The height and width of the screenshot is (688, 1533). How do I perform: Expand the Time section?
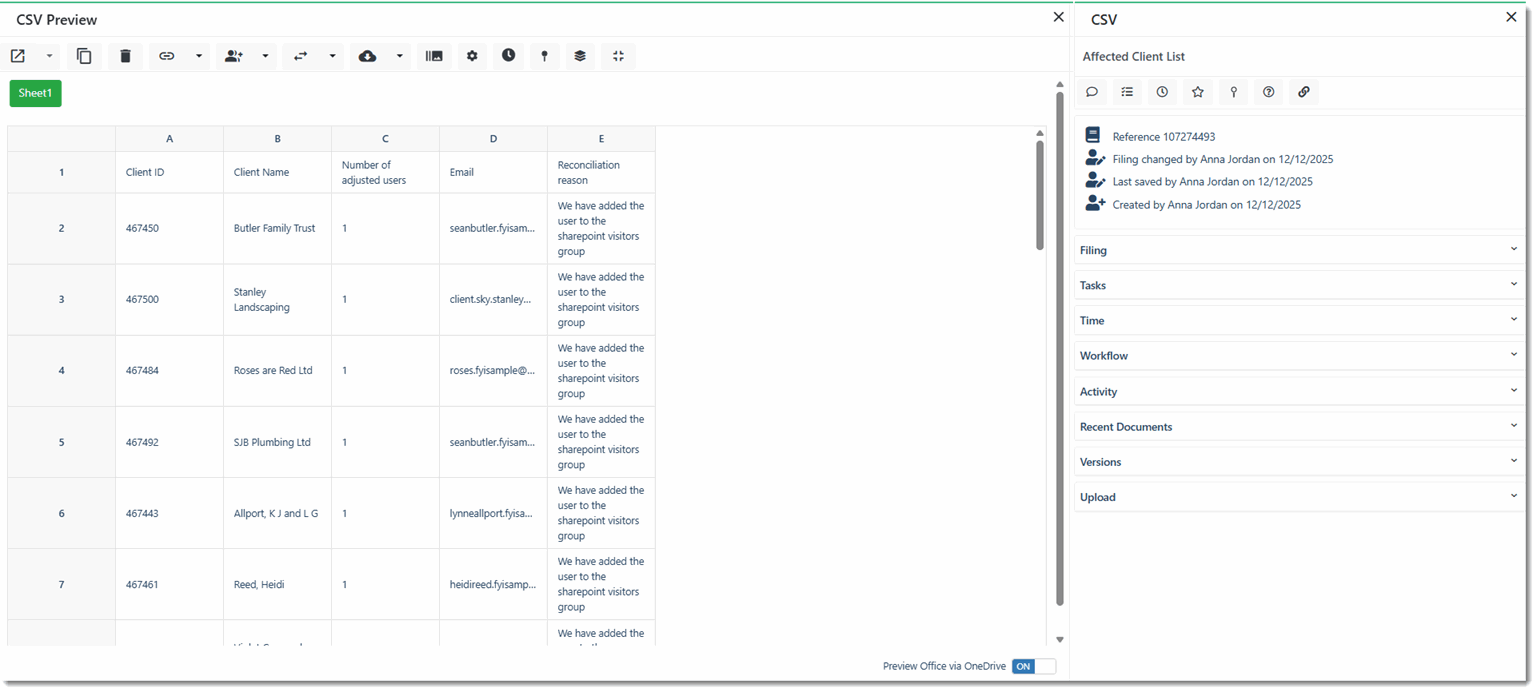click(1299, 320)
